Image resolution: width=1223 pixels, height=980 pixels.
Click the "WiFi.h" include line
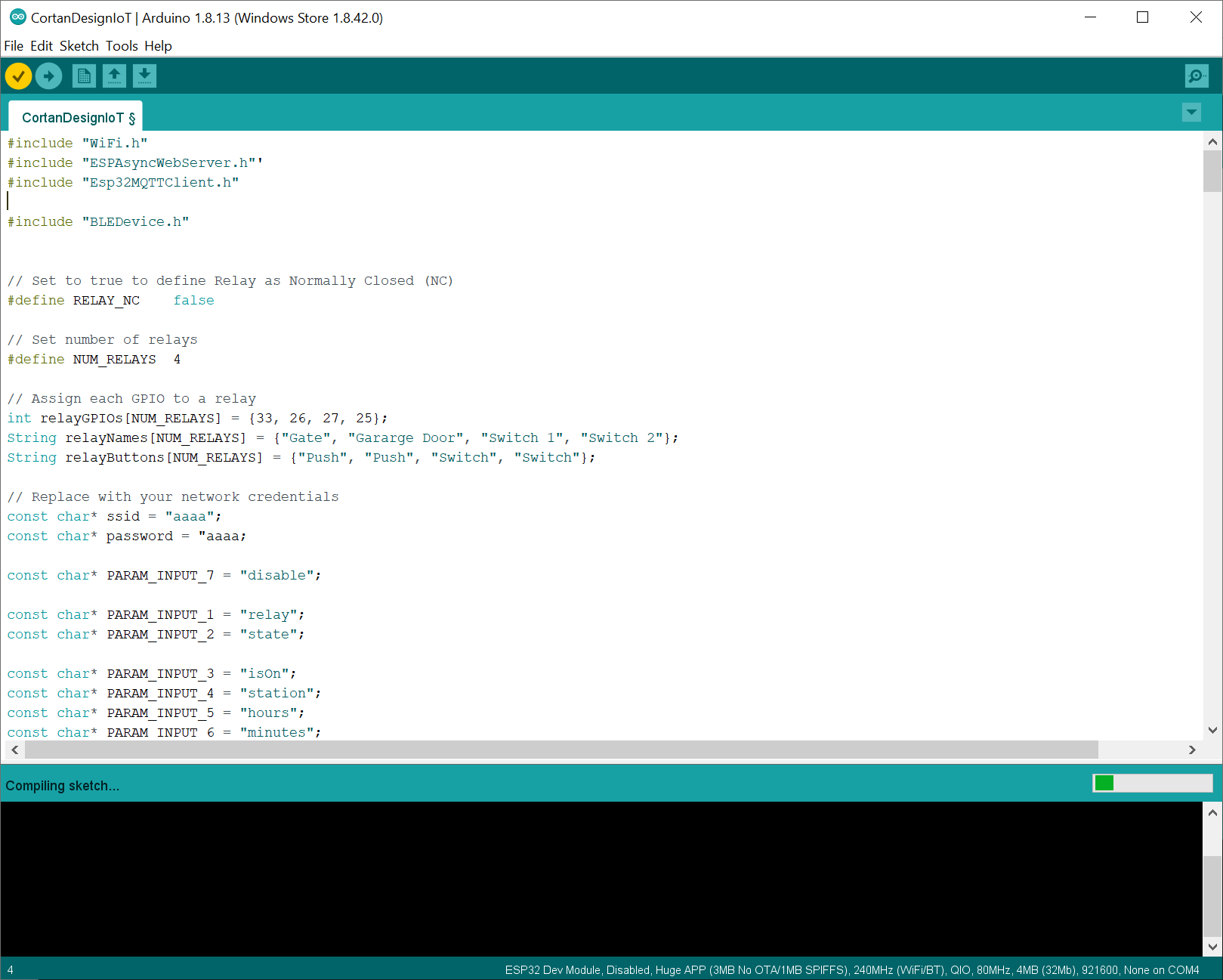pyautogui.click(x=77, y=143)
